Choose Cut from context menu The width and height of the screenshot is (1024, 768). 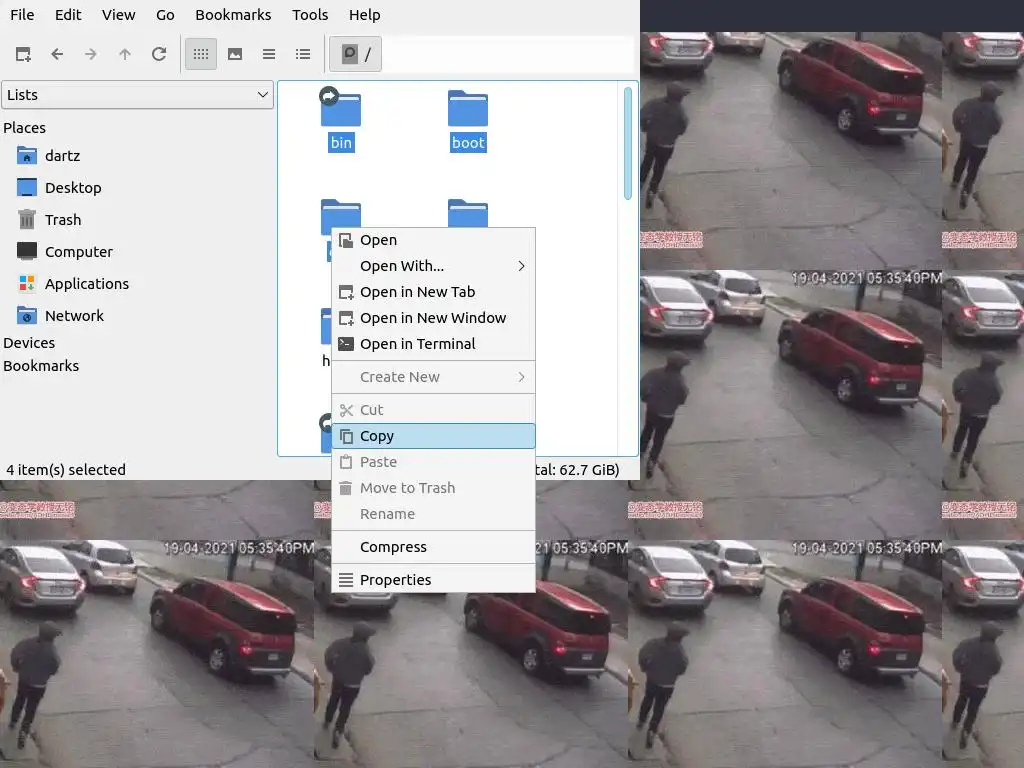434,410
